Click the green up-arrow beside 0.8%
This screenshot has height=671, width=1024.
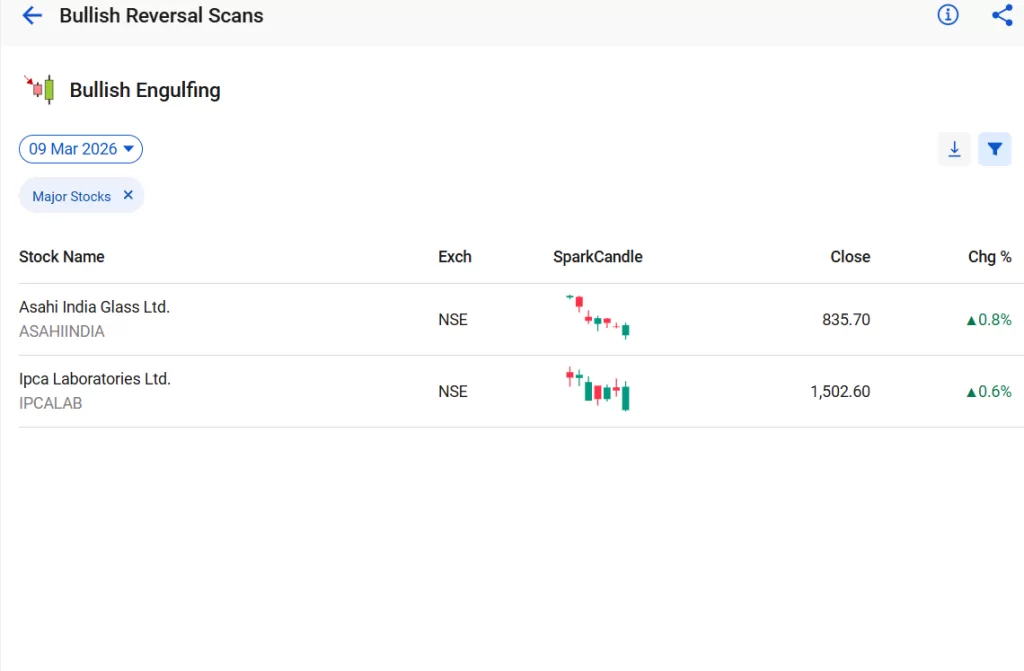coord(973,319)
